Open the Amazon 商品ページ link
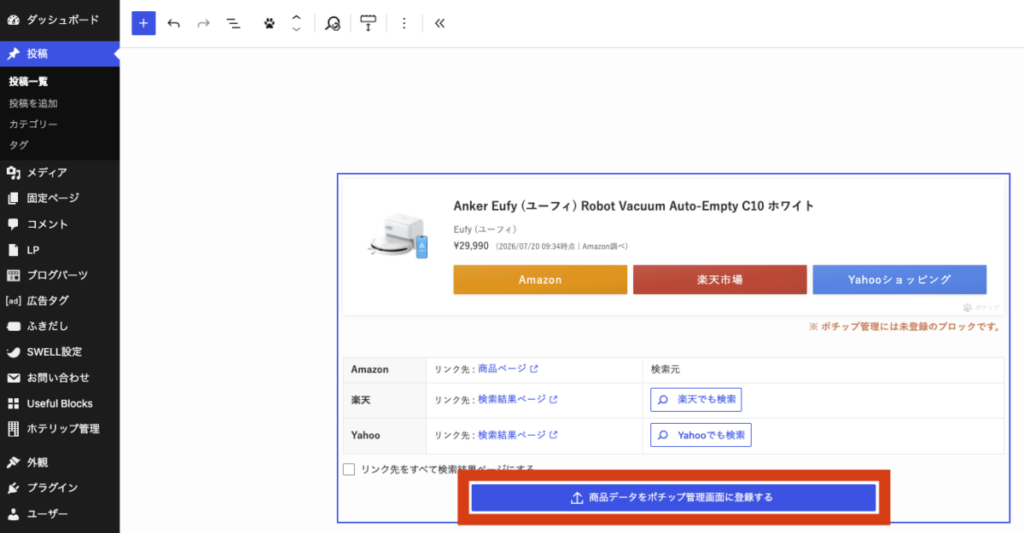Viewport: 1024px width, 533px height. pyautogui.click(x=507, y=369)
